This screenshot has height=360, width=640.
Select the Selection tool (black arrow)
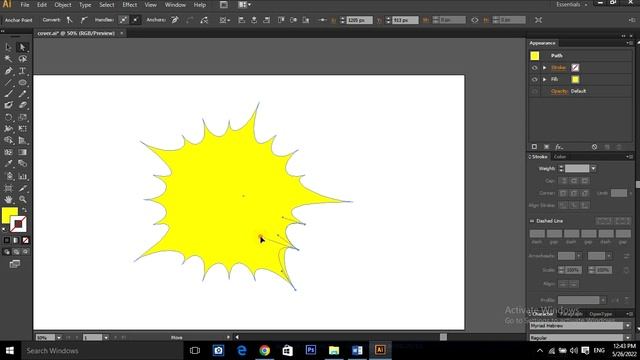8,47
